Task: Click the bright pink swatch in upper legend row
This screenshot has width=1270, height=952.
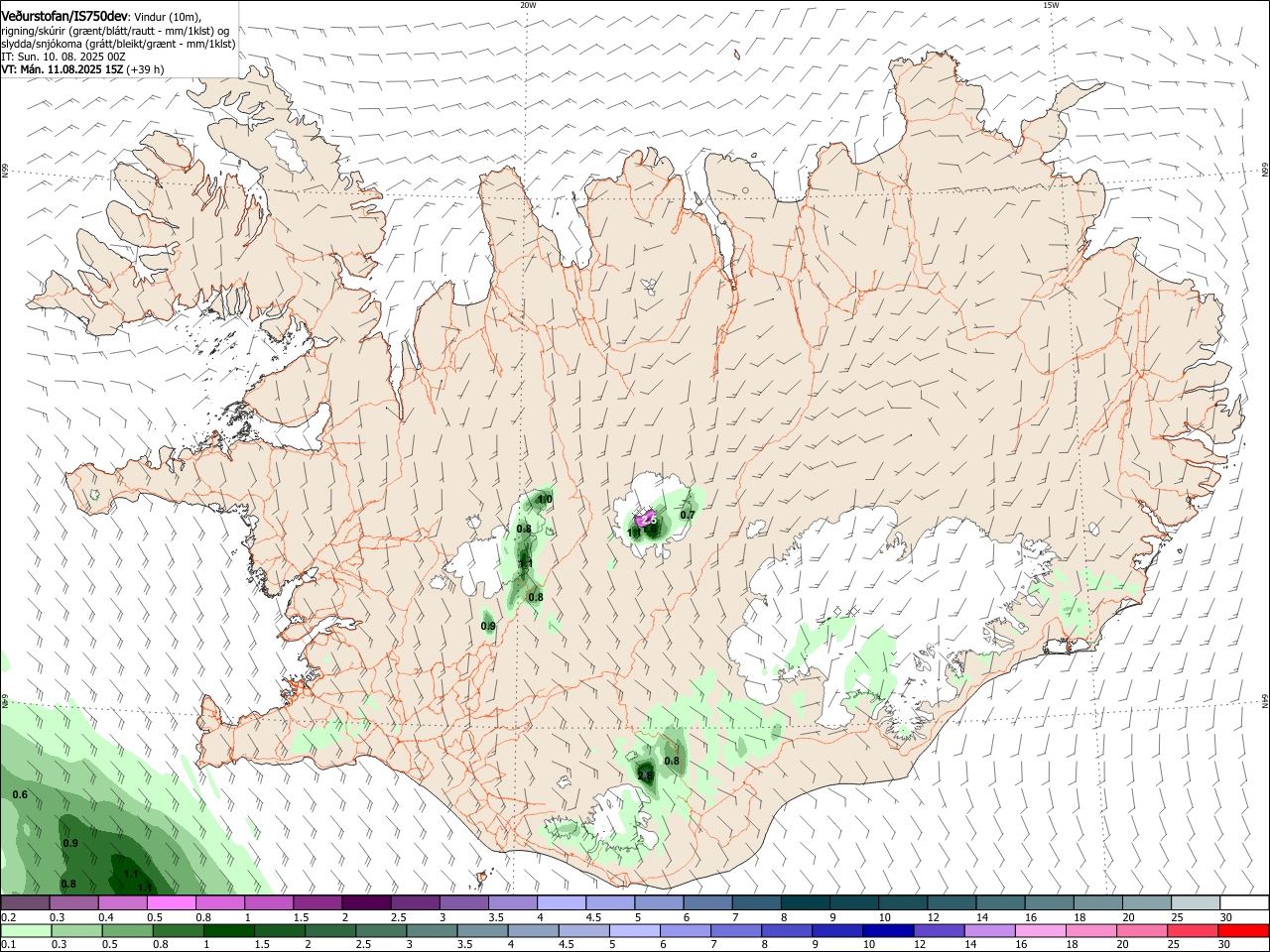Action: 171,903
